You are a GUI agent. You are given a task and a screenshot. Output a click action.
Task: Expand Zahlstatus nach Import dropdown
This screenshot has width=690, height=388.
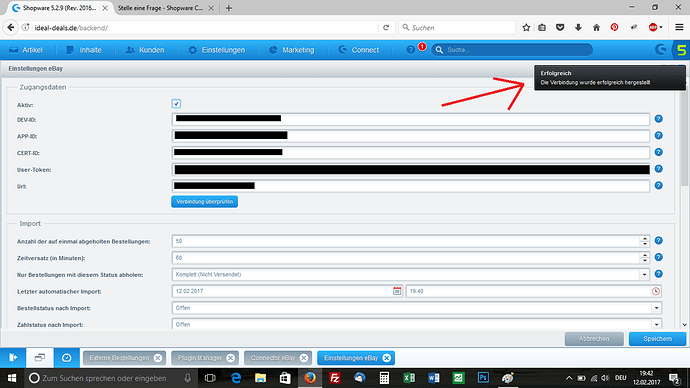pyautogui.click(x=656, y=324)
